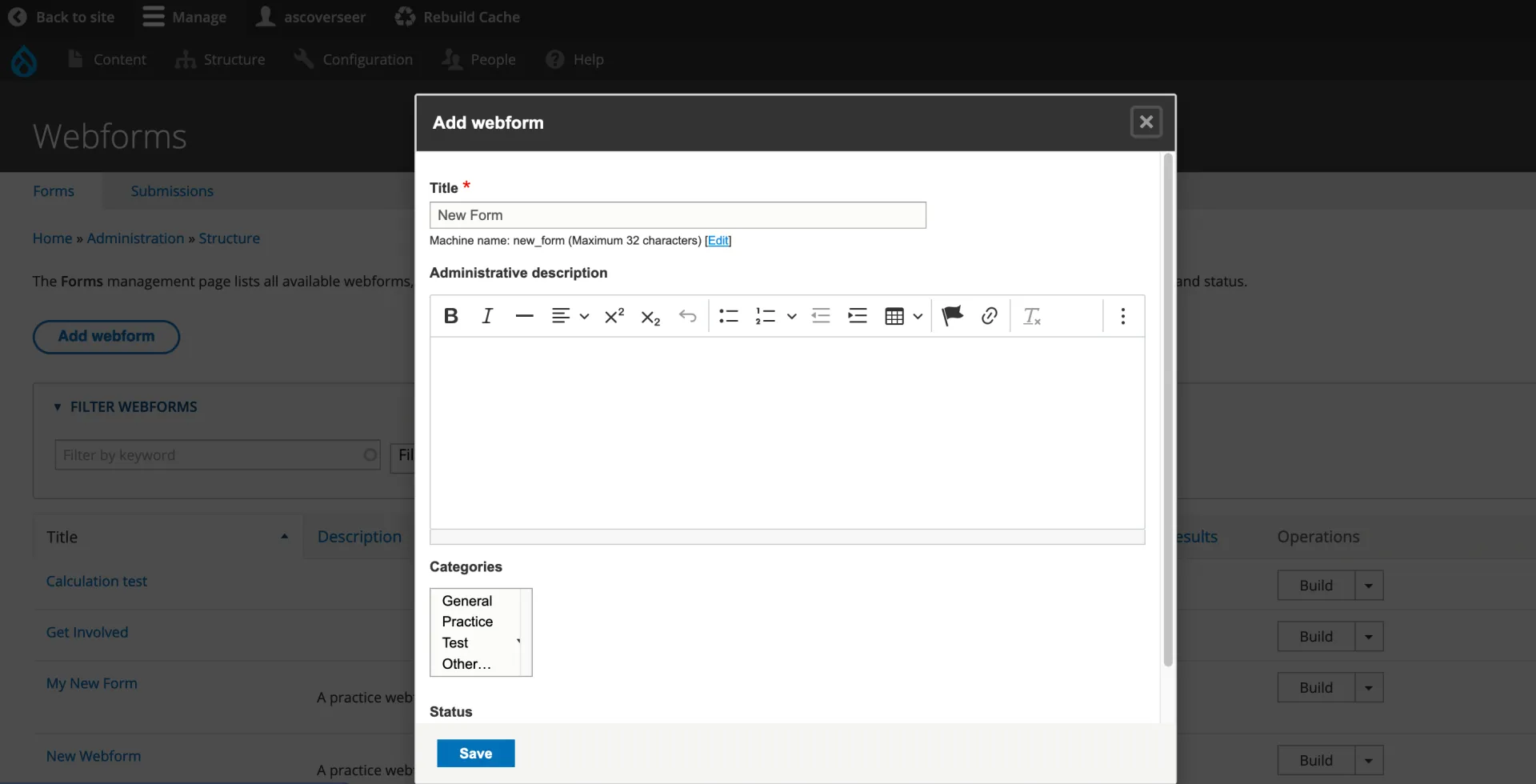Expand operations dropdown for Calculation test row
1536x784 pixels.
(1369, 586)
